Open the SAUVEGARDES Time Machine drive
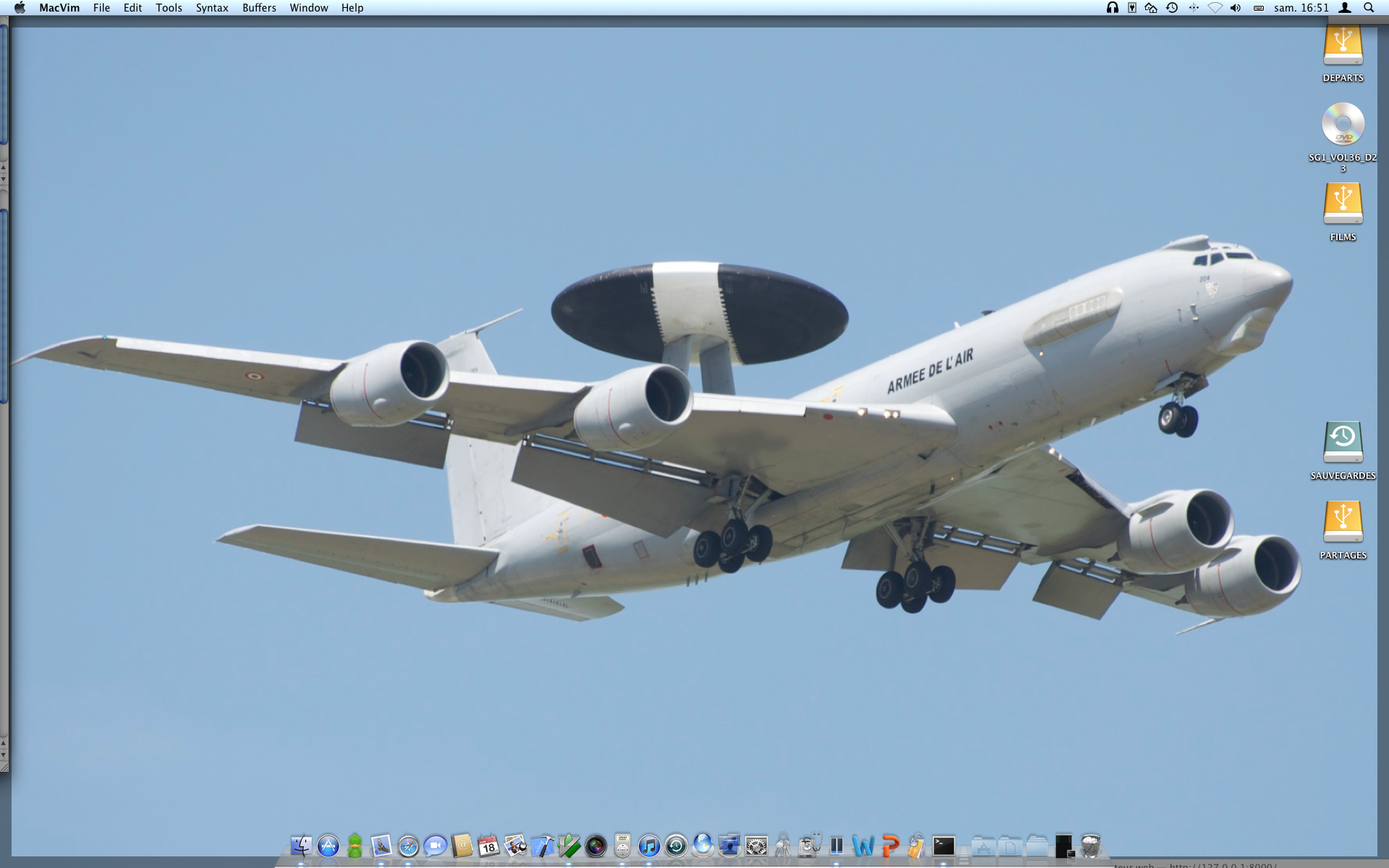Image resolution: width=1389 pixels, height=868 pixels. 1343,442
